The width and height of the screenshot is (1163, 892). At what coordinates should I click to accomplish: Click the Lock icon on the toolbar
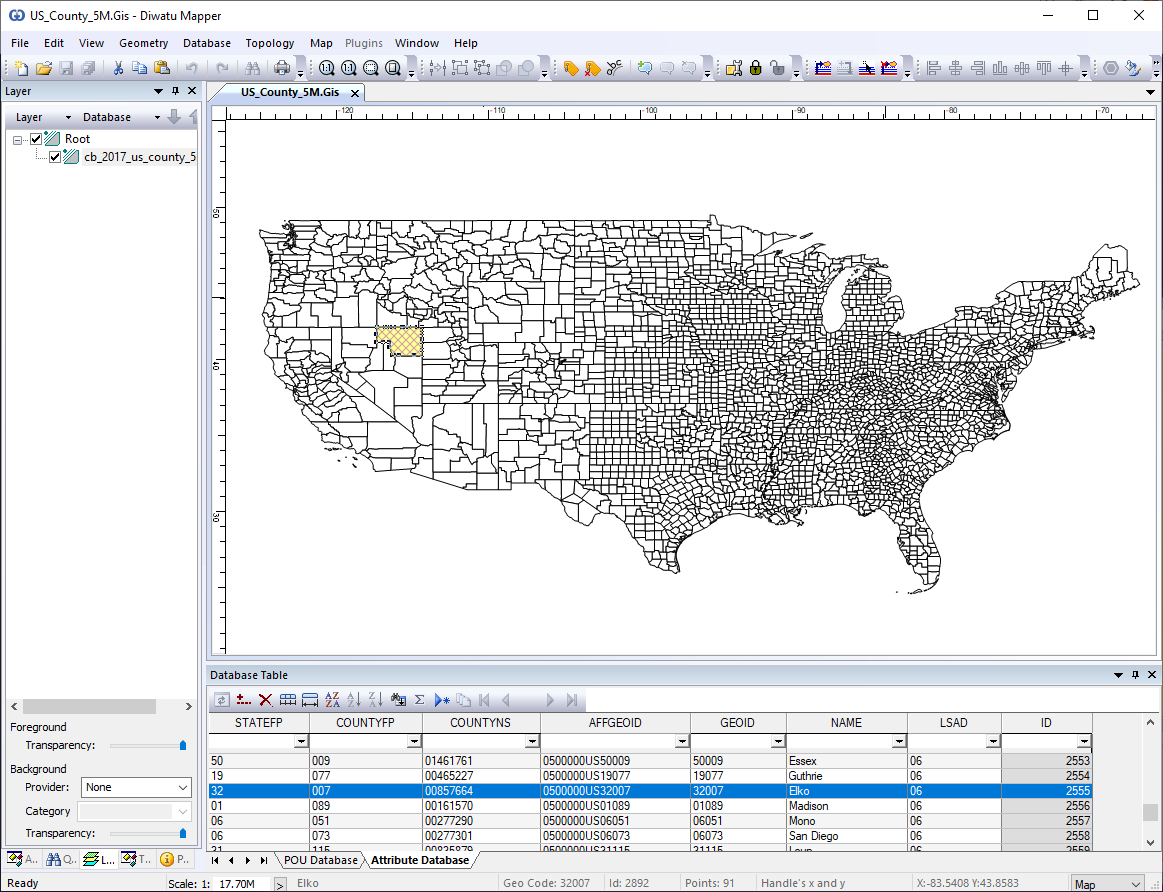[x=755, y=68]
